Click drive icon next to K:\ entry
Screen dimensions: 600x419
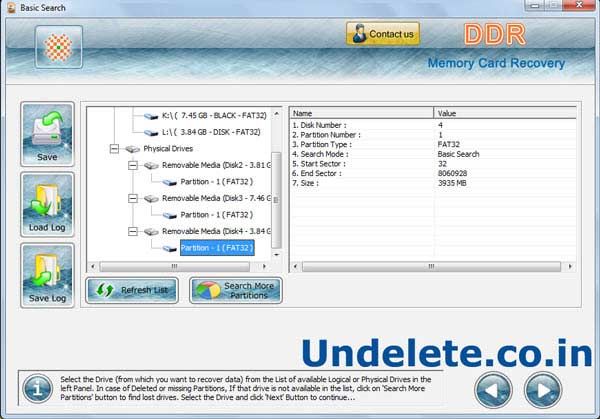151,116
